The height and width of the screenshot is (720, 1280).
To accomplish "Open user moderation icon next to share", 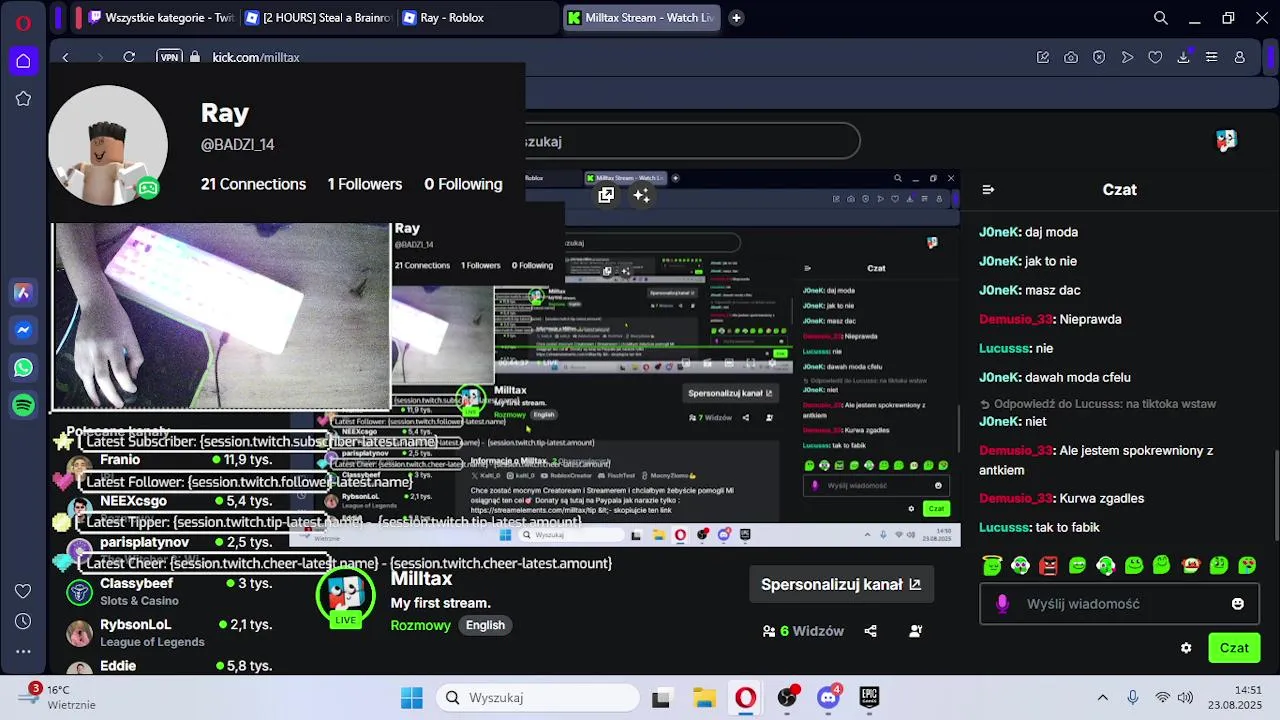I will coord(915,631).
